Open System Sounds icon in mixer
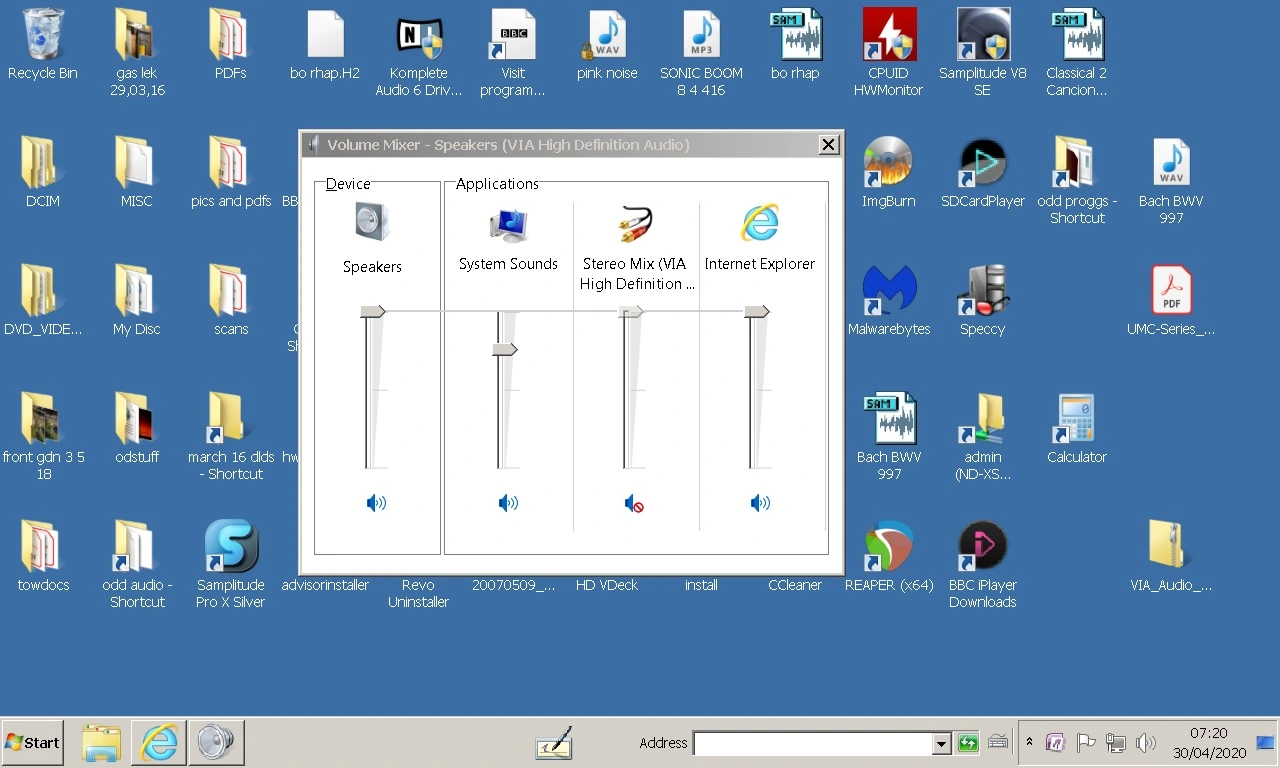Screen dimensions: 1280x768 pyautogui.click(x=508, y=225)
